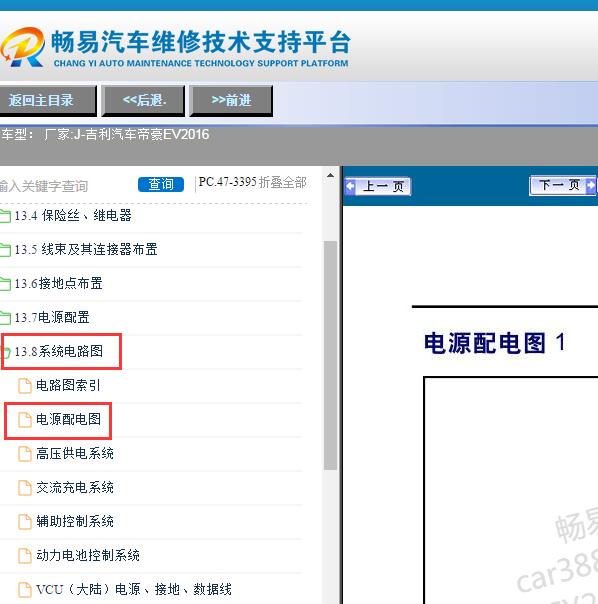Image resolution: width=598 pixels, height=604 pixels.
Task: Click the 返回主目录 button
Action: coord(47,101)
